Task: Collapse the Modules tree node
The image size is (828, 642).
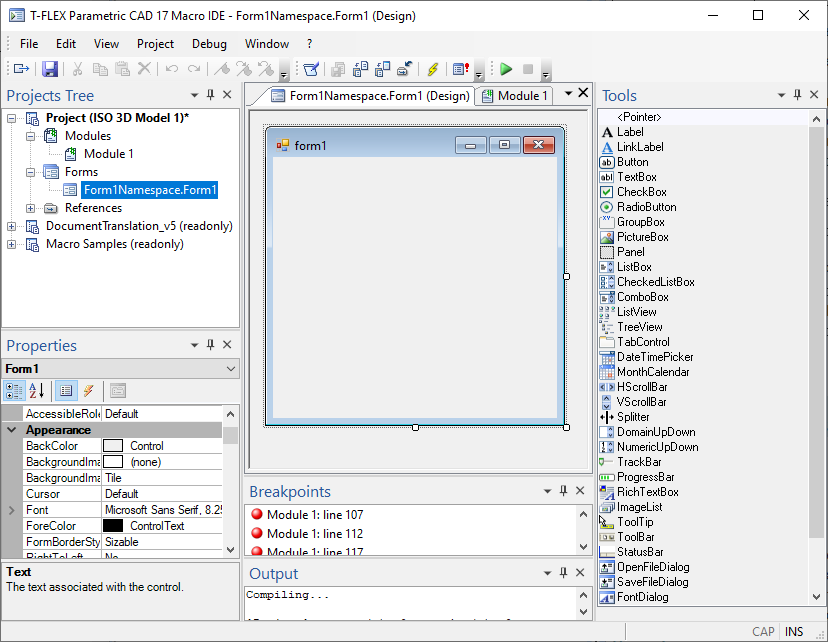Action: pyautogui.click(x=31, y=136)
